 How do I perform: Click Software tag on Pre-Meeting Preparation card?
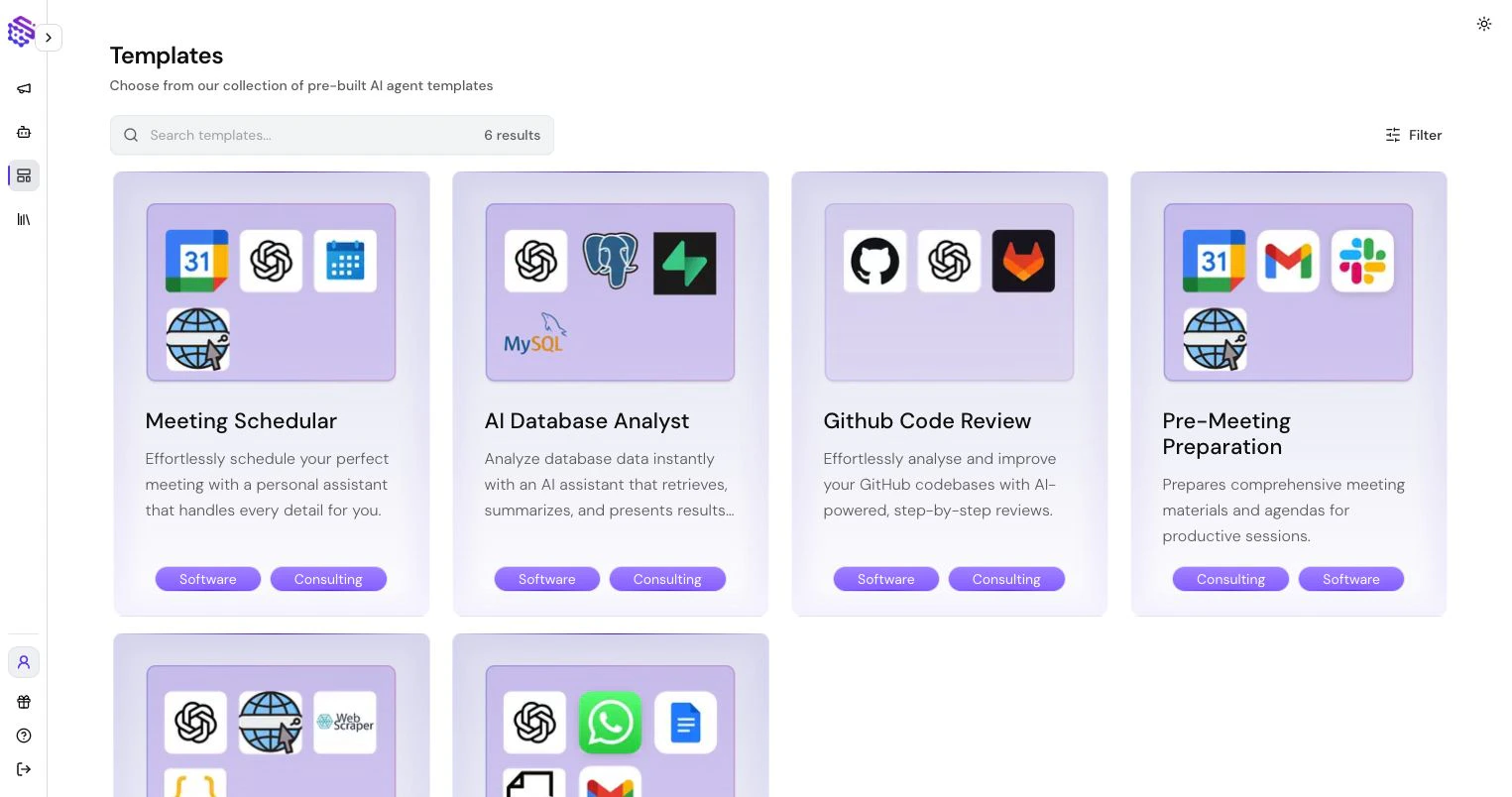point(1351,579)
